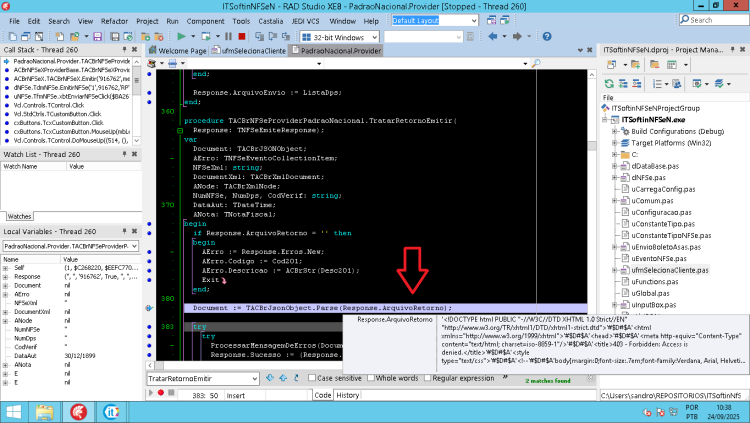Toggle breakpoint beside AErro.Codigo line
This screenshot has height=423, width=750.
point(149,261)
